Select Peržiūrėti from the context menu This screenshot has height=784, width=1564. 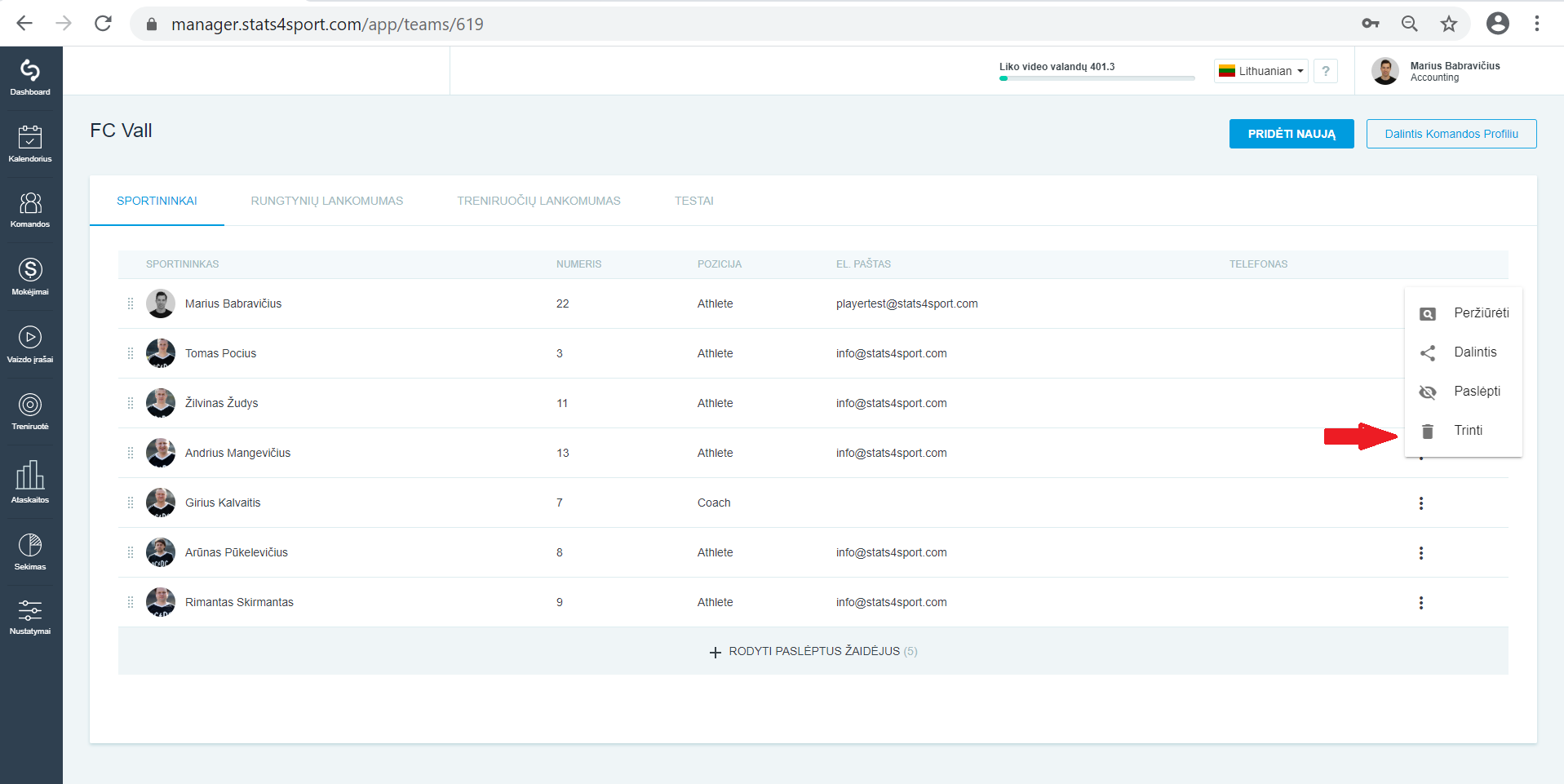[1464, 313]
